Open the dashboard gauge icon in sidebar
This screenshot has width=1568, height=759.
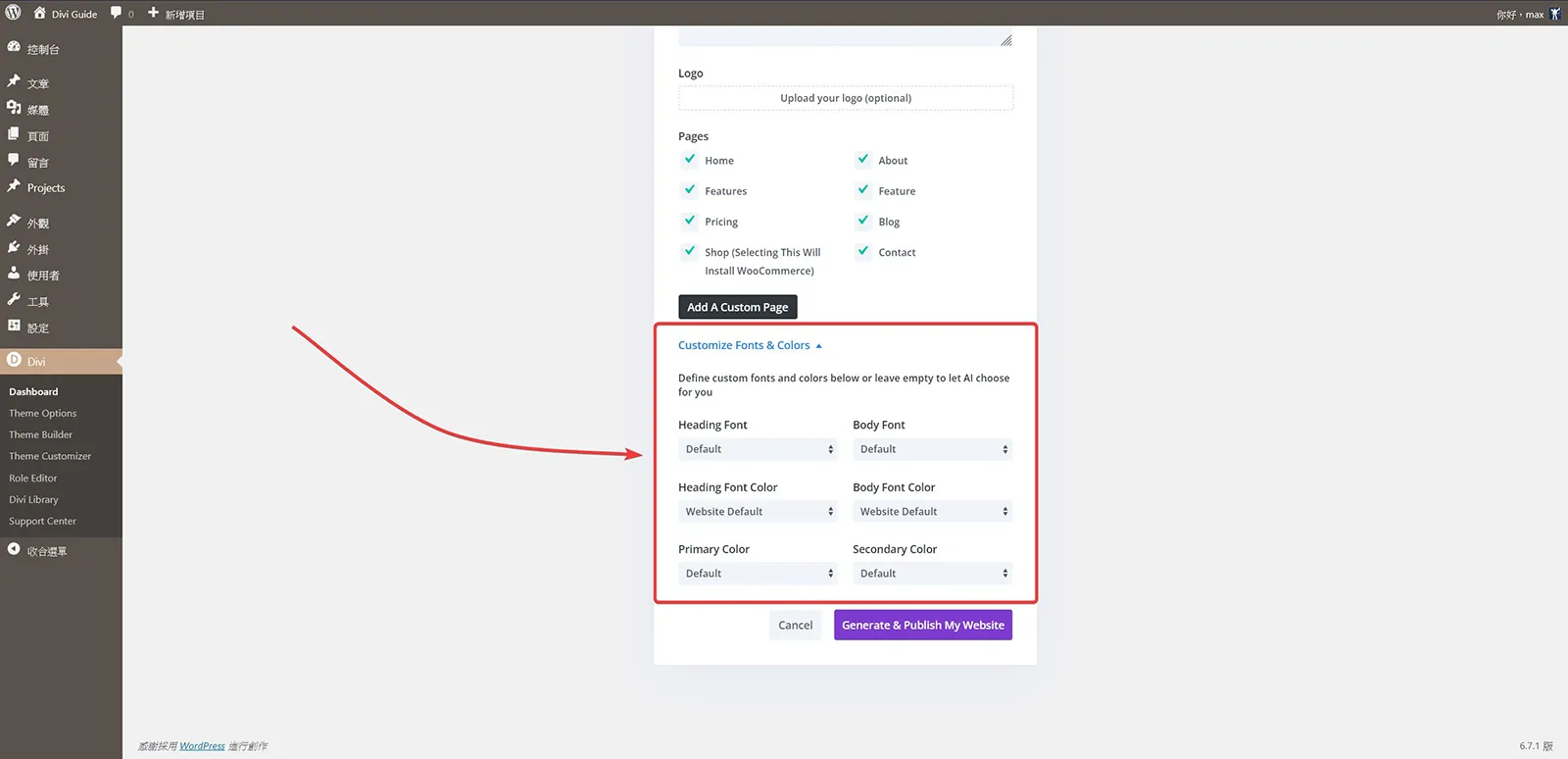14,47
